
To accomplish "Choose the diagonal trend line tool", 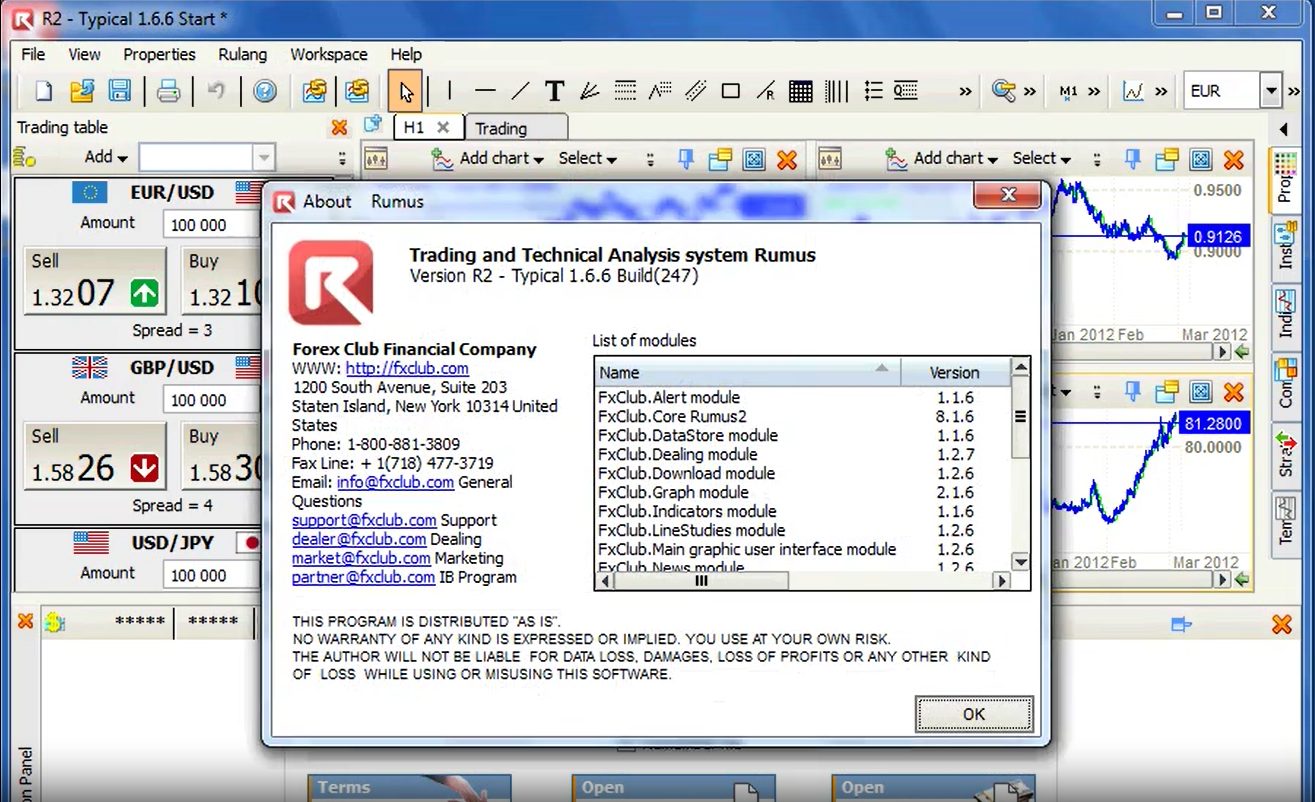I will point(520,91).
